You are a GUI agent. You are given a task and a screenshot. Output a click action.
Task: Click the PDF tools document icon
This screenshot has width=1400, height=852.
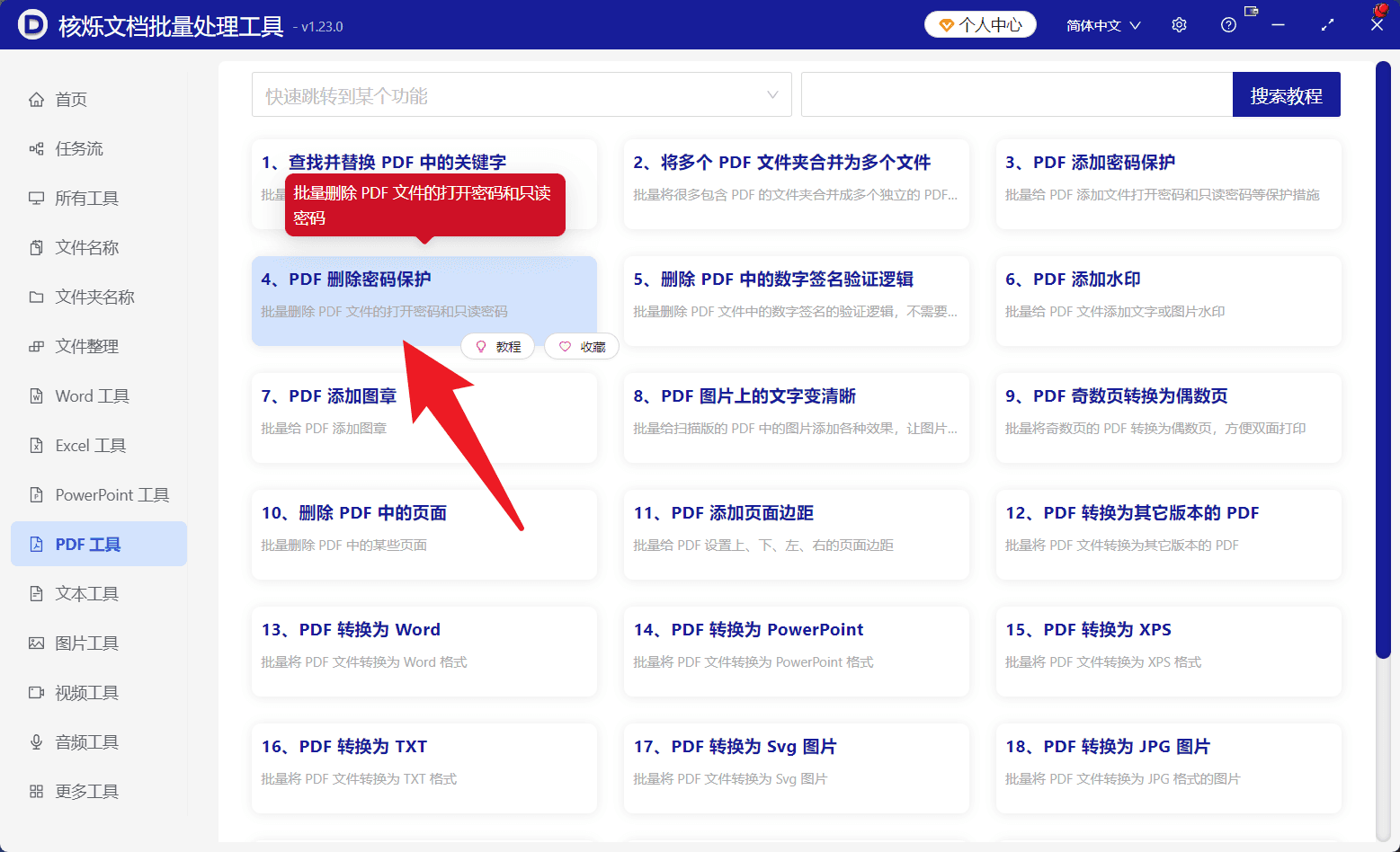[x=36, y=545]
